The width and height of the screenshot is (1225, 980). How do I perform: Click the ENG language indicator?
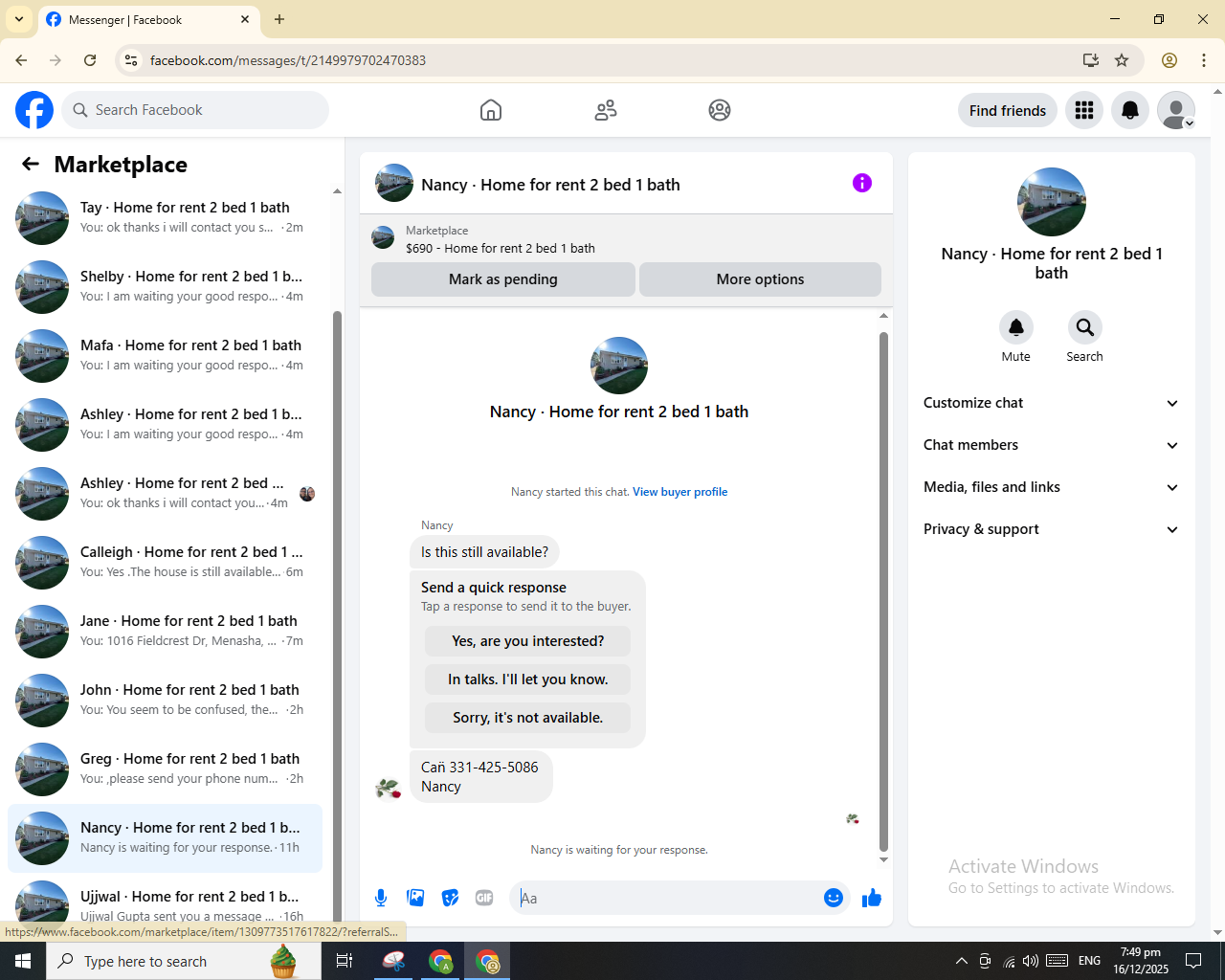coord(1089,961)
